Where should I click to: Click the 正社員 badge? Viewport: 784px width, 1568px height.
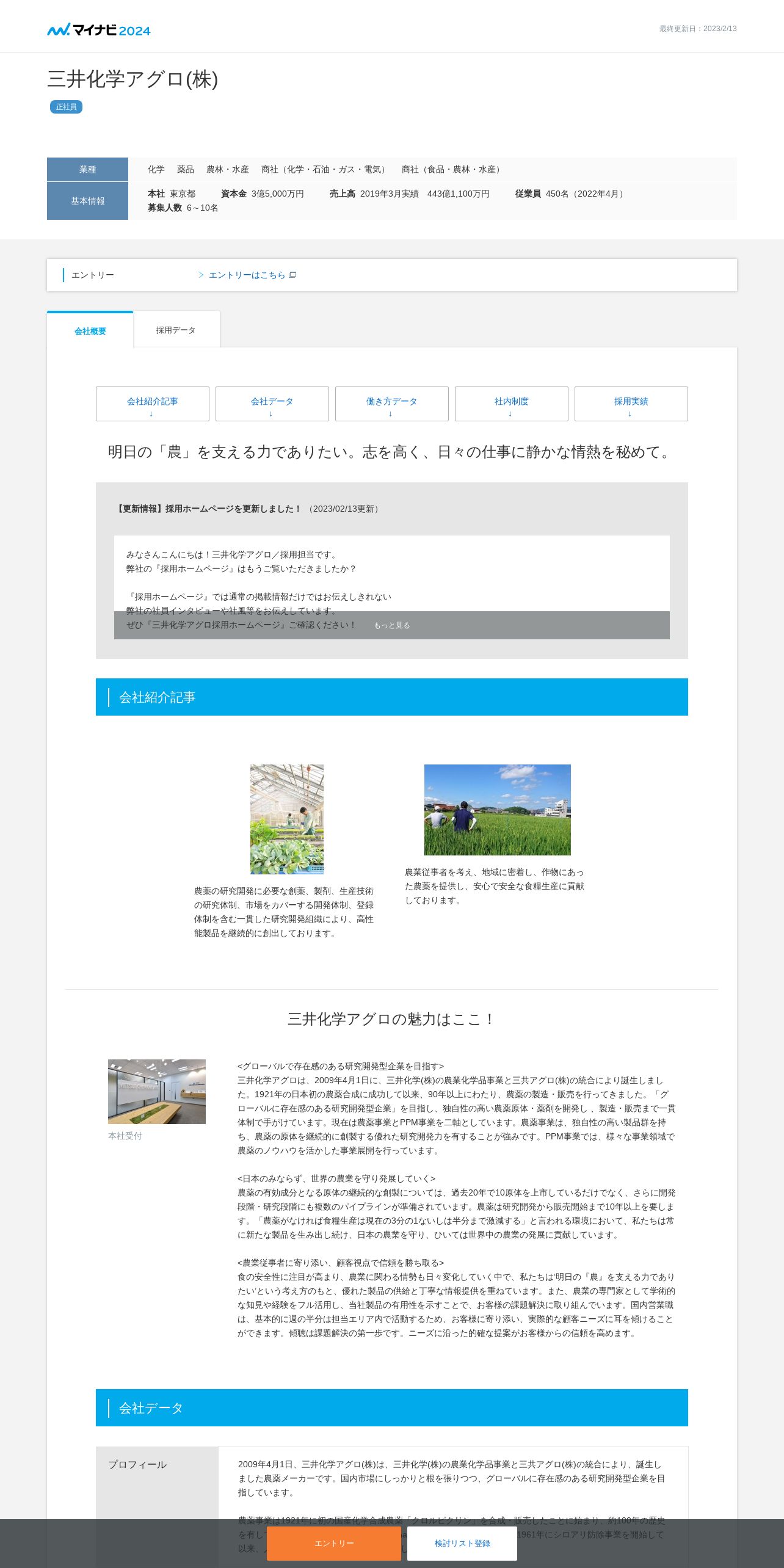[66, 107]
